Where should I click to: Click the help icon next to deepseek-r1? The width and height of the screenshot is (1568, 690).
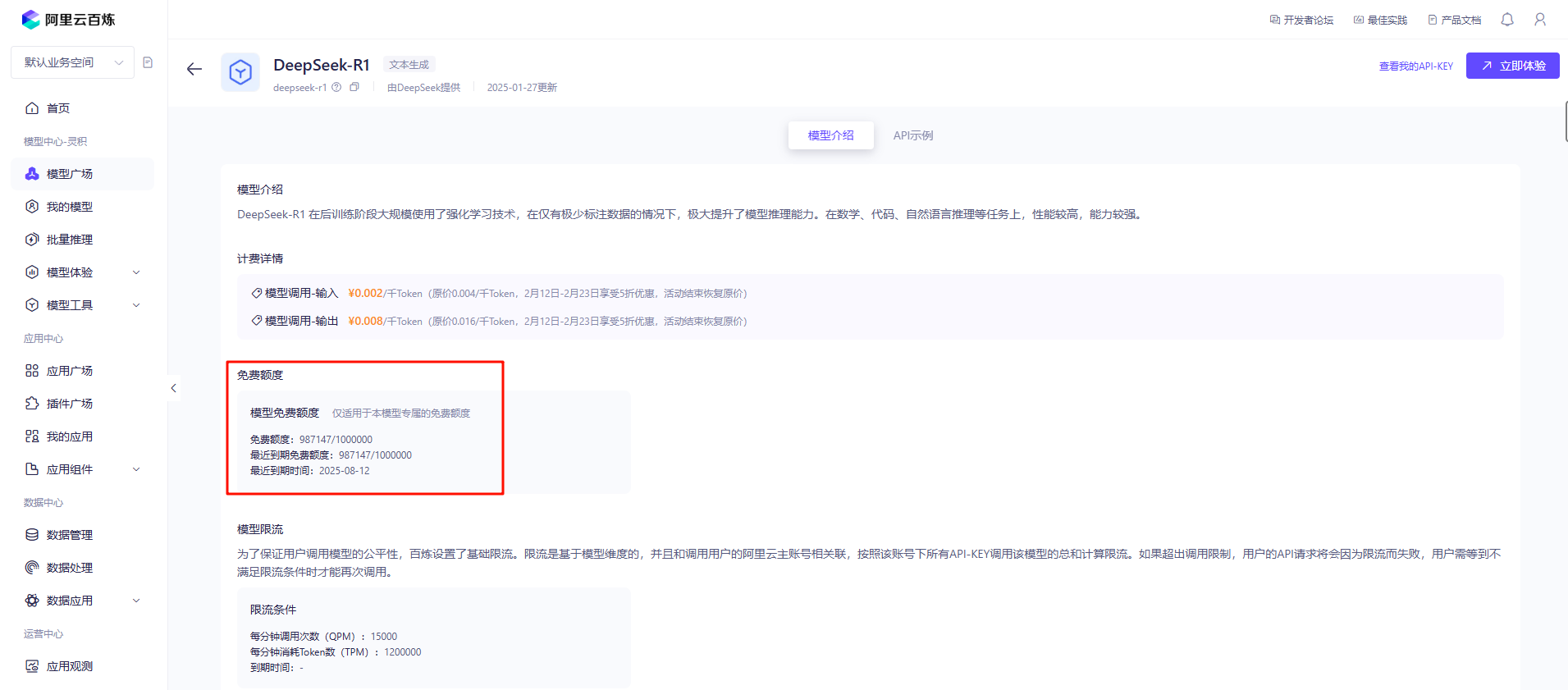click(x=336, y=87)
